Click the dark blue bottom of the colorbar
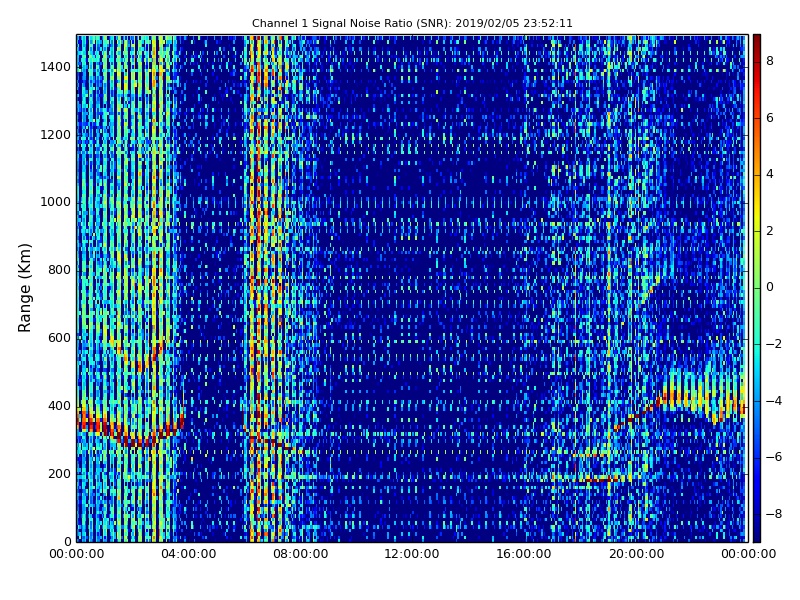Image resolution: width=800 pixels, height=600 pixels. click(x=757, y=537)
